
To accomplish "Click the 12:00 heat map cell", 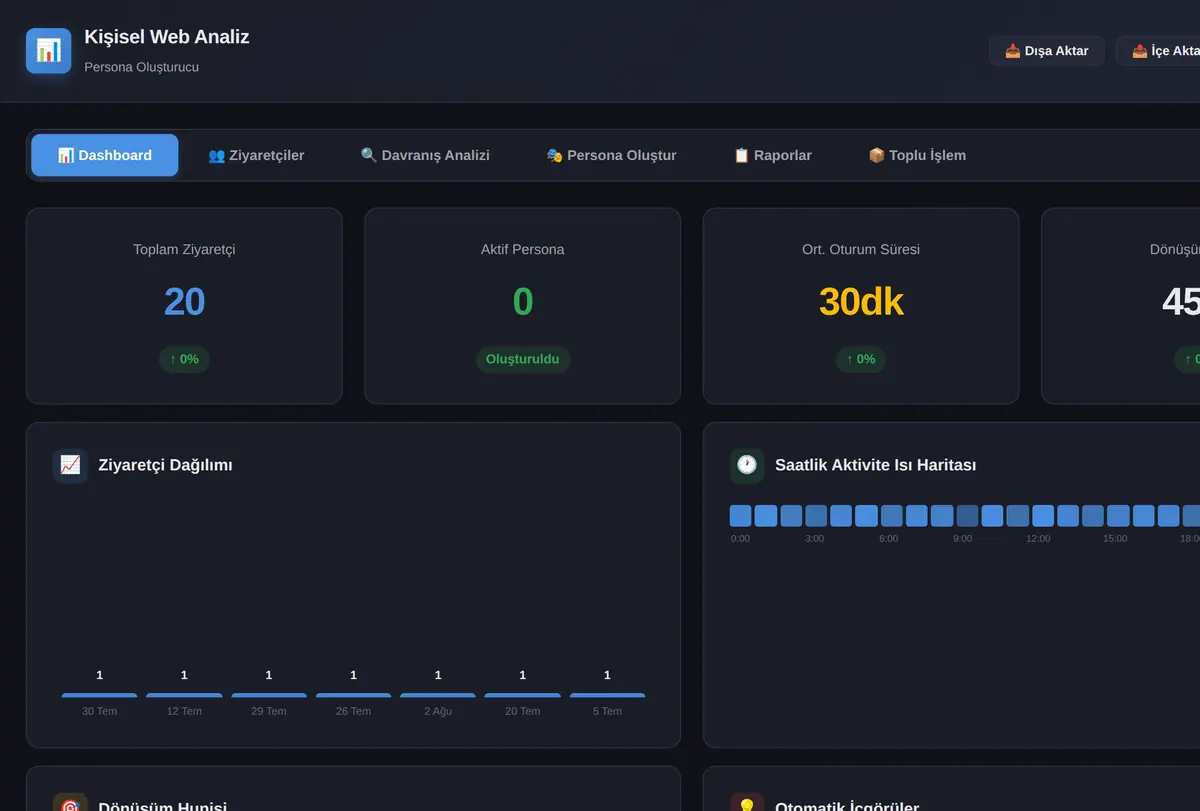I will point(1043,516).
